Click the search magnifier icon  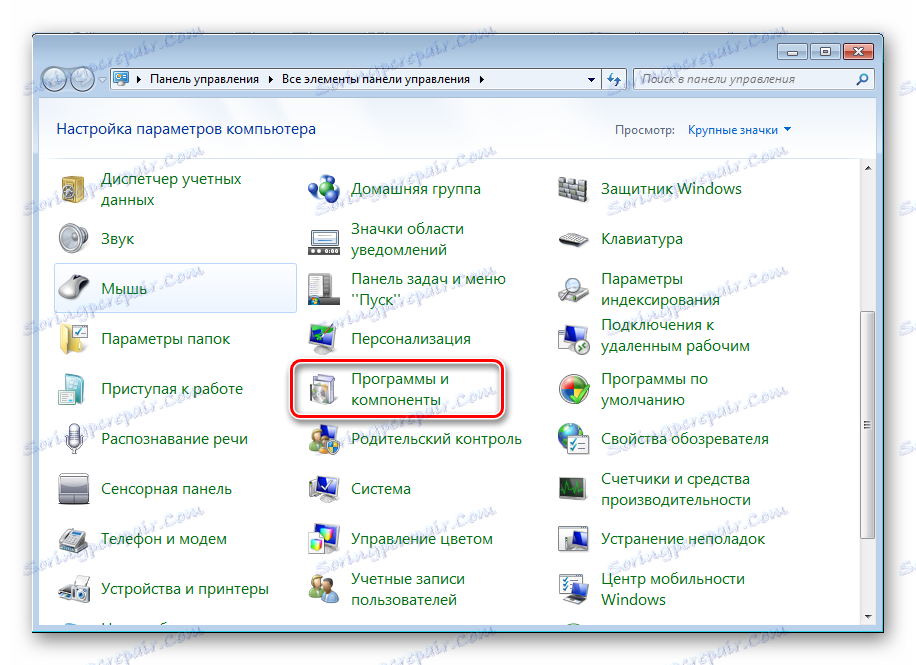pos(862,79)
